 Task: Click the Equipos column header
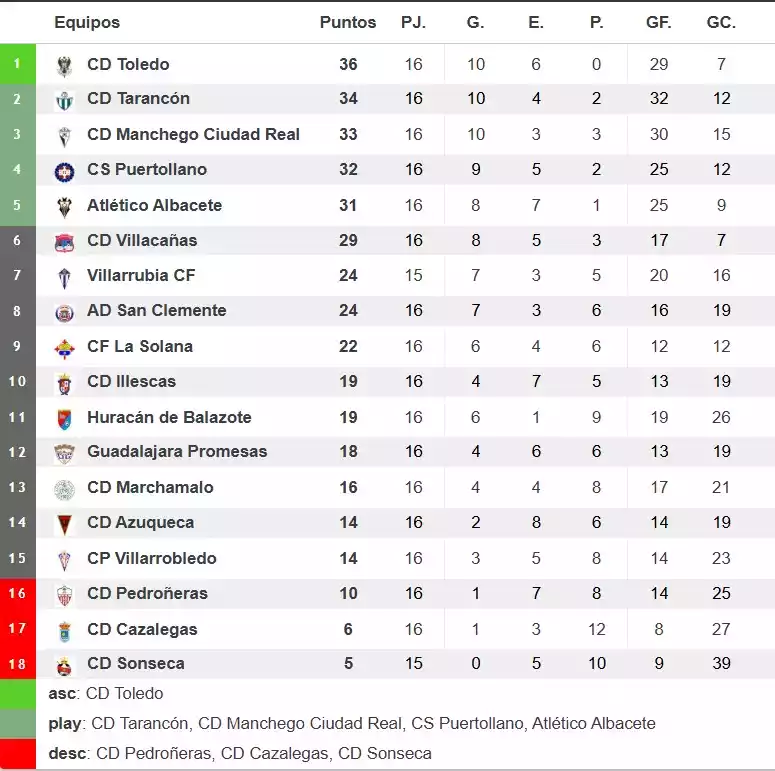[87, 22]
